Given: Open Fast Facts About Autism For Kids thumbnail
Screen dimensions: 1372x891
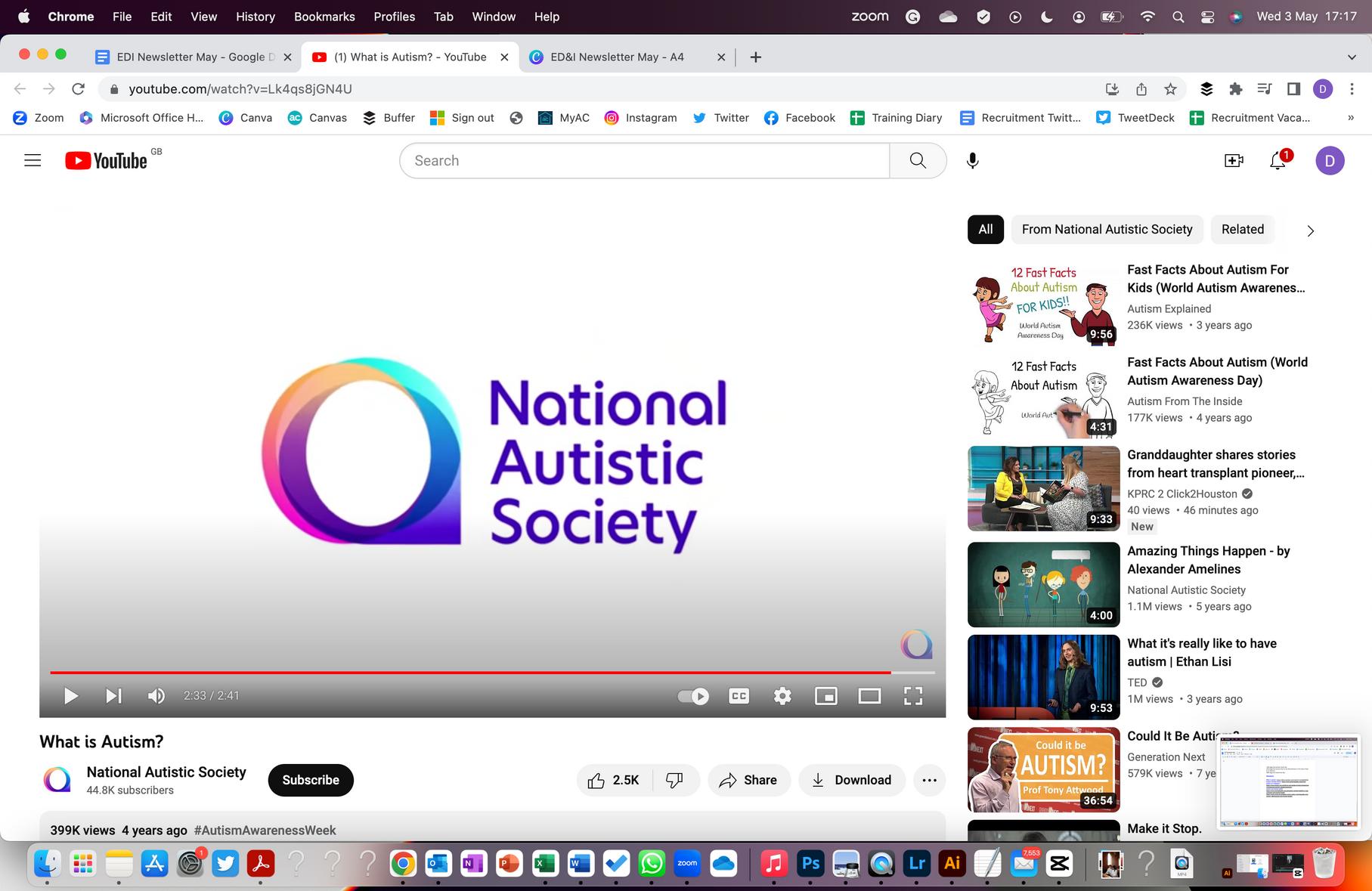Looking at the screenshot, I should click(x=1043, y=304).
